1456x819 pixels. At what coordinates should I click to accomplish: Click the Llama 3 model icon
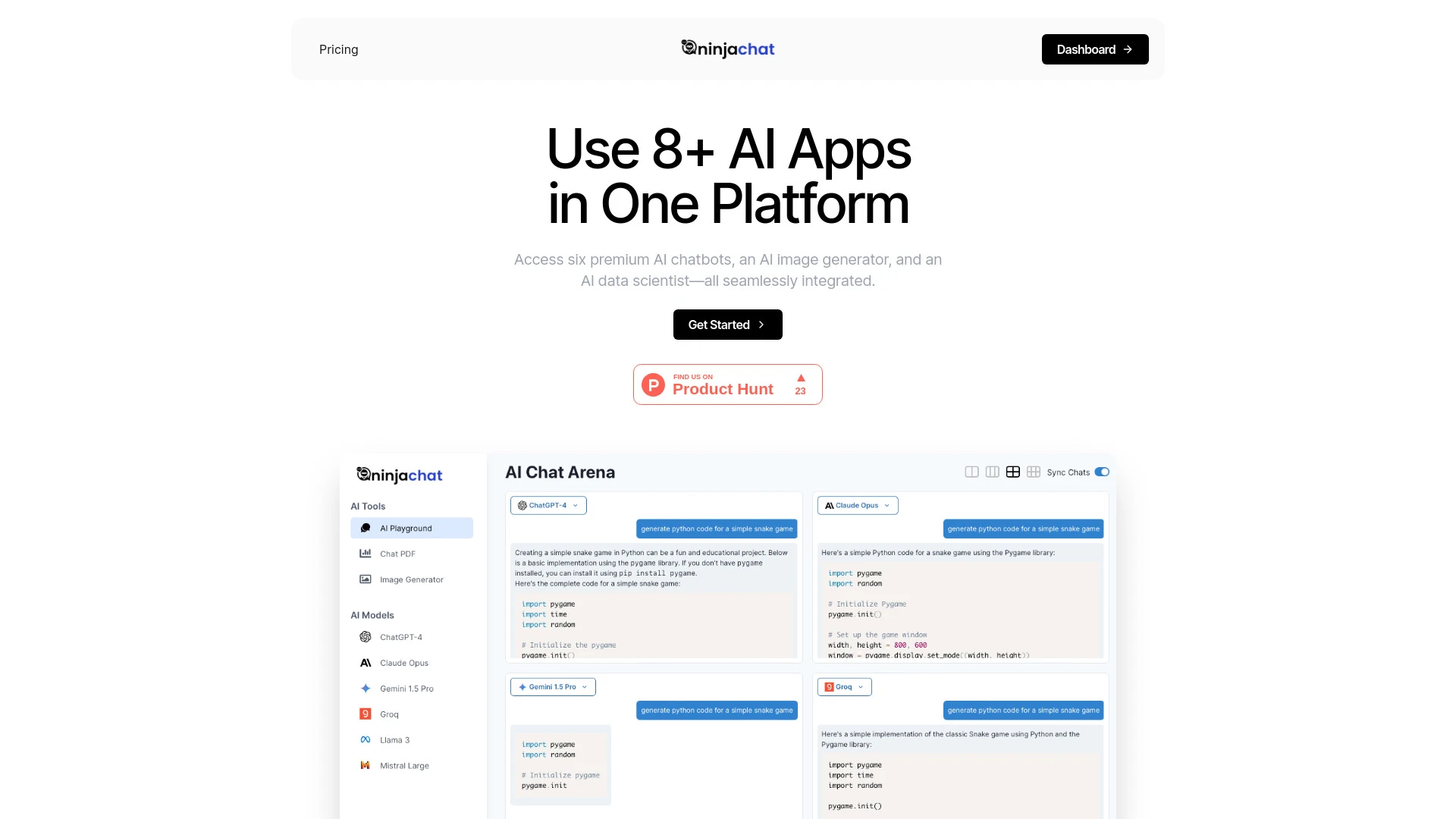[x=365, y=739]
